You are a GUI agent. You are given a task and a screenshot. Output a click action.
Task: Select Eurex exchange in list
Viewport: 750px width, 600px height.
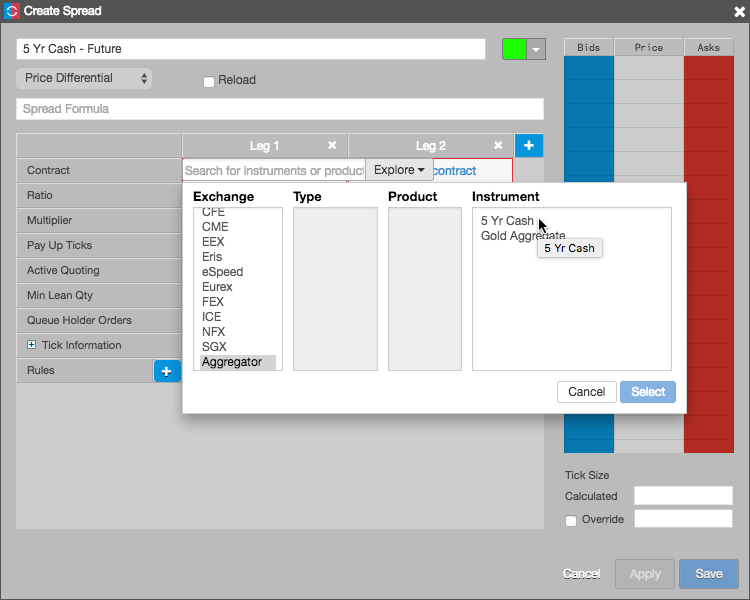click(x=217, y=287)
